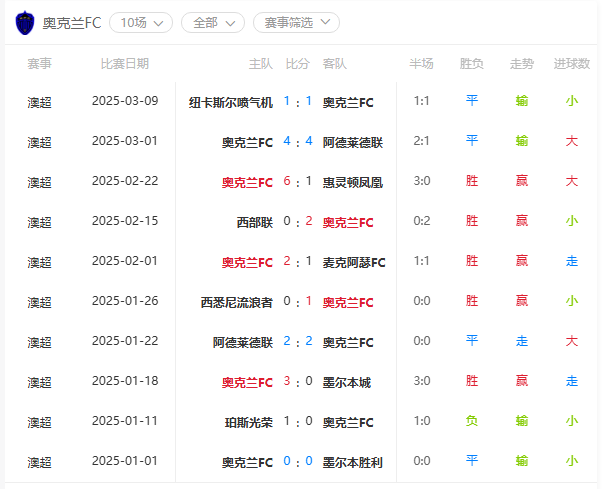Click half-time 2:1 in the 2025-03-01 row

pos(421,141)
